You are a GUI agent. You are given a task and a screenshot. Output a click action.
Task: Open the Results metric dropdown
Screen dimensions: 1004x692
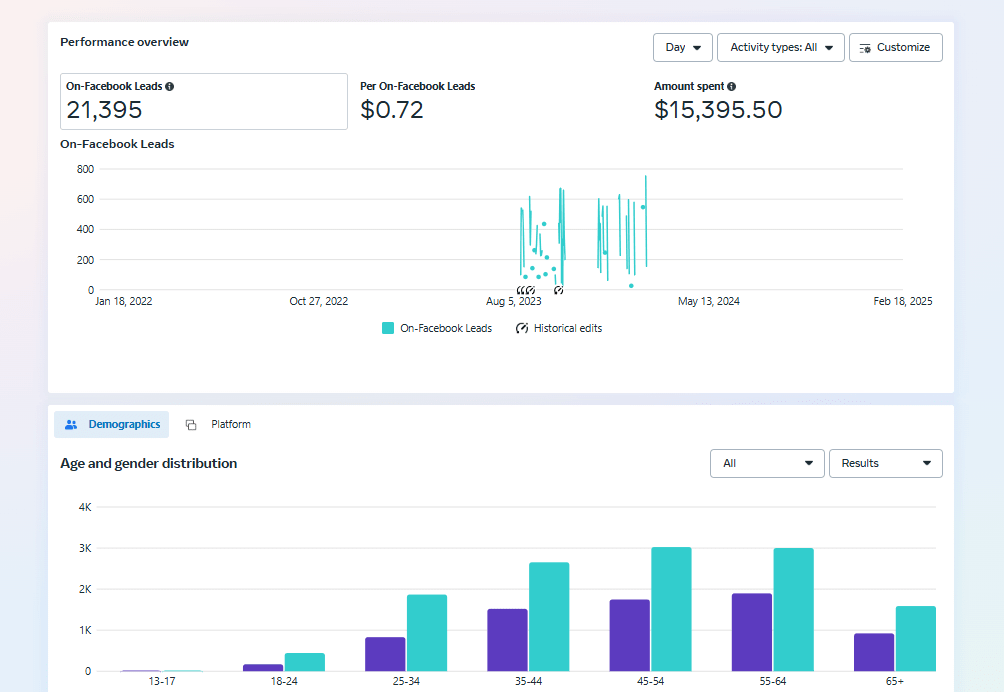[885, 463]
